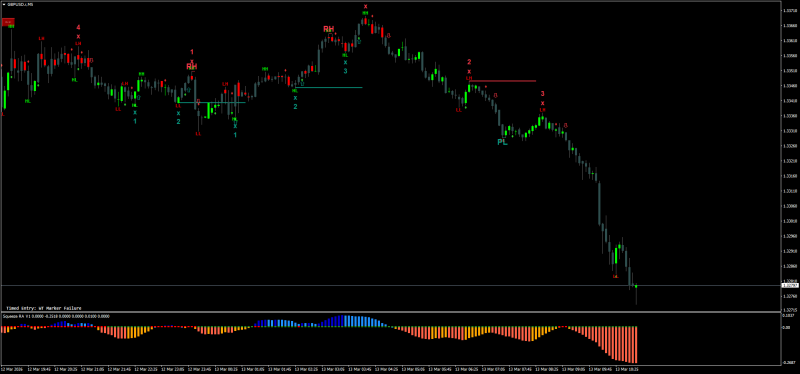This screenshot has width=800, height=374.
Task: Select the red horizontal resistance line
Action: (x=503, y=81)
